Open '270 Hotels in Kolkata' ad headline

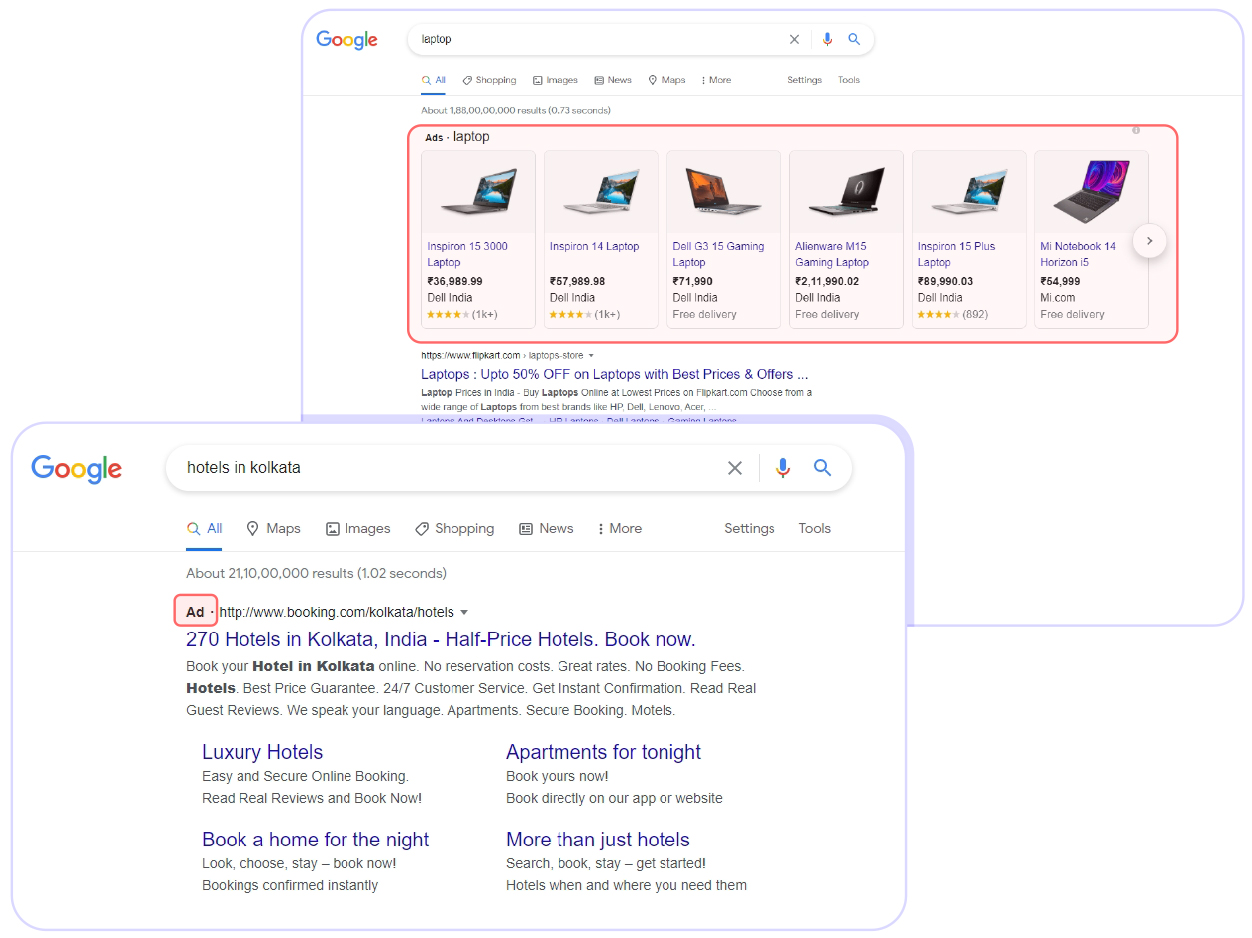[440, 639]
